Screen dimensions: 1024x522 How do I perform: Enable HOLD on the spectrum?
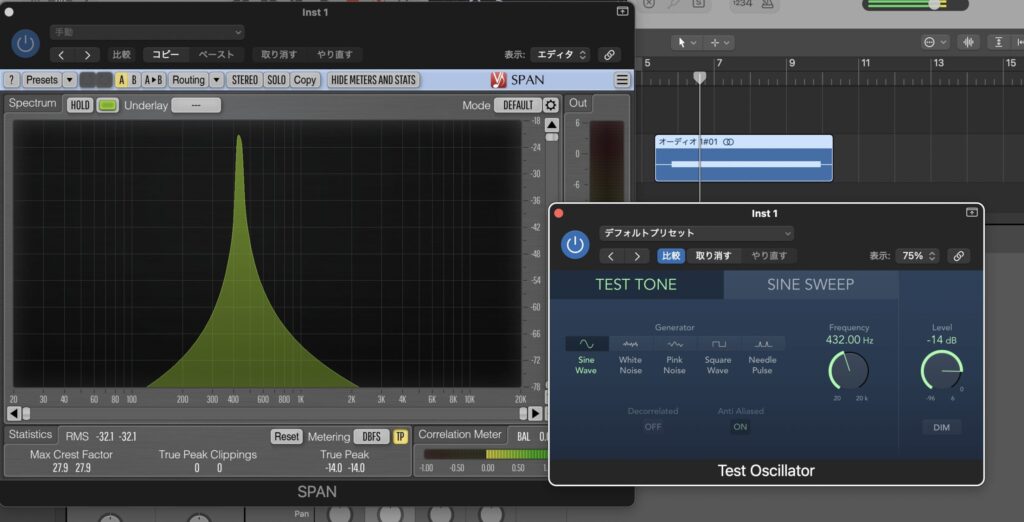pyautogui.click(x=80, y=105)
